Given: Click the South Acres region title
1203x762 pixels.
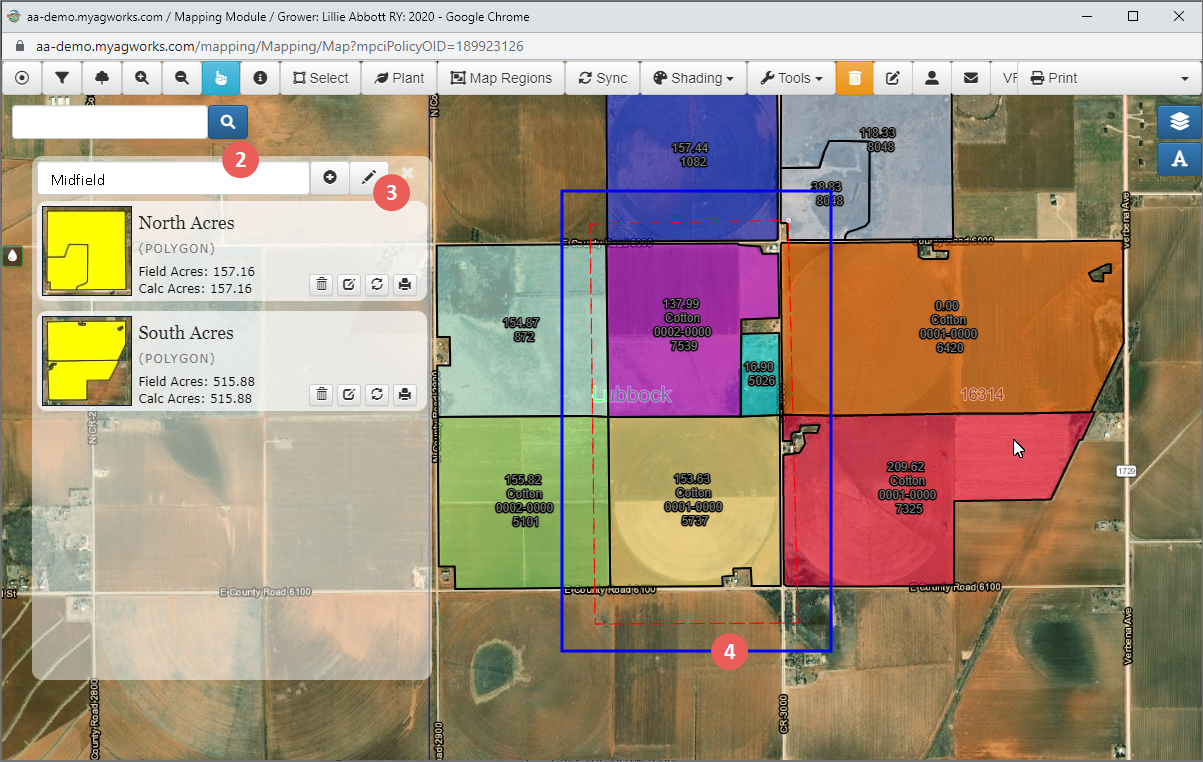Looking at the screenshot, I should [x=186, y=333].
